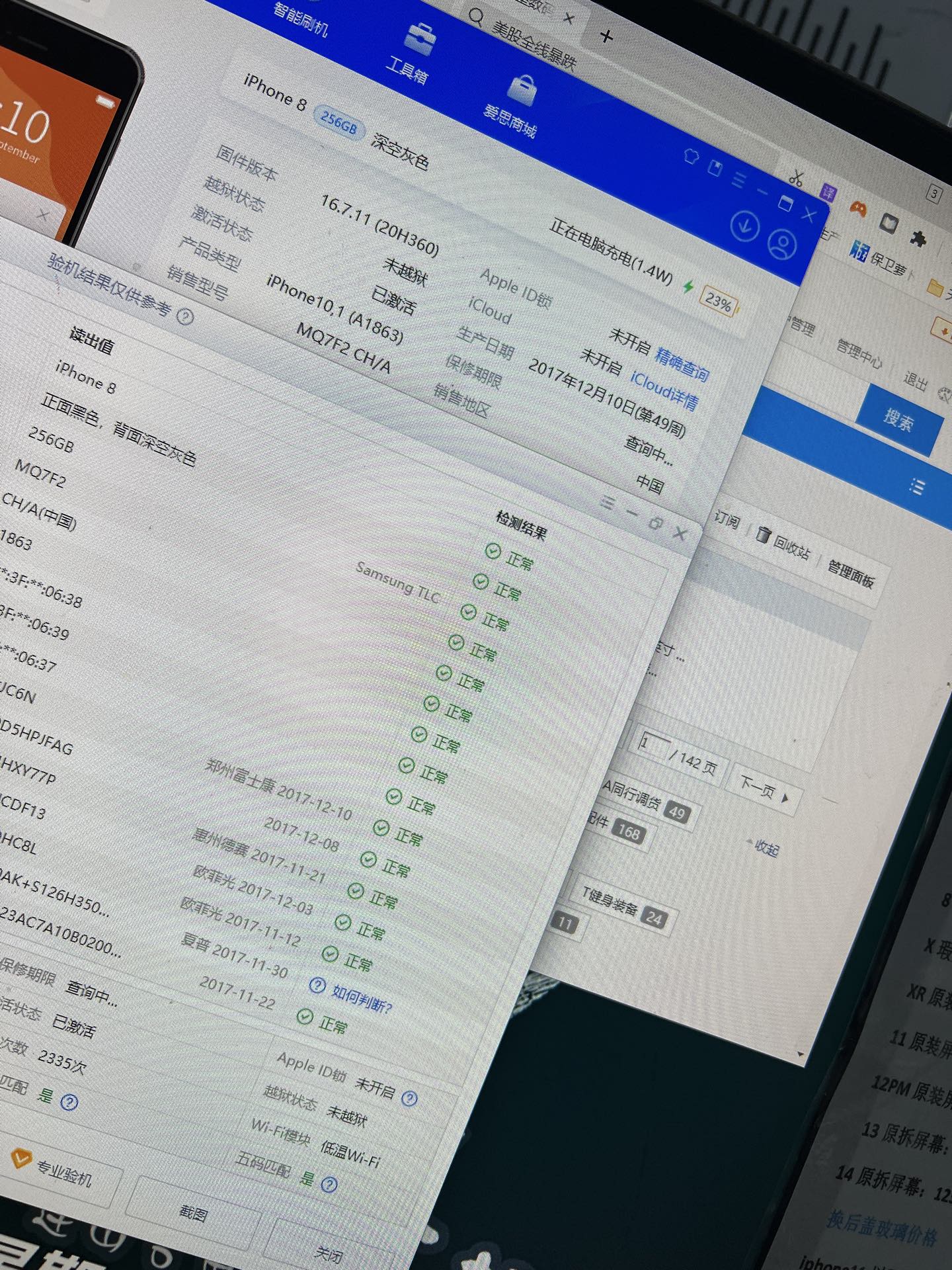The width and height of the screenshot is (952, 1270).
Task: Close the 美股全线暴跌 browser tab
Action: pos(568,18)
